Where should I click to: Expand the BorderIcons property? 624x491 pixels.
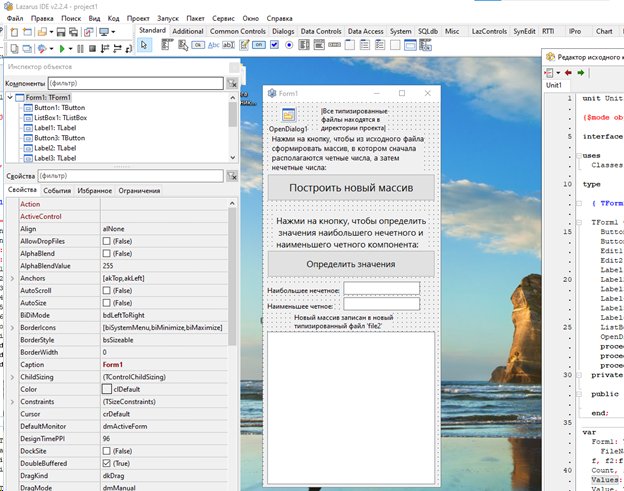point(12,327)
